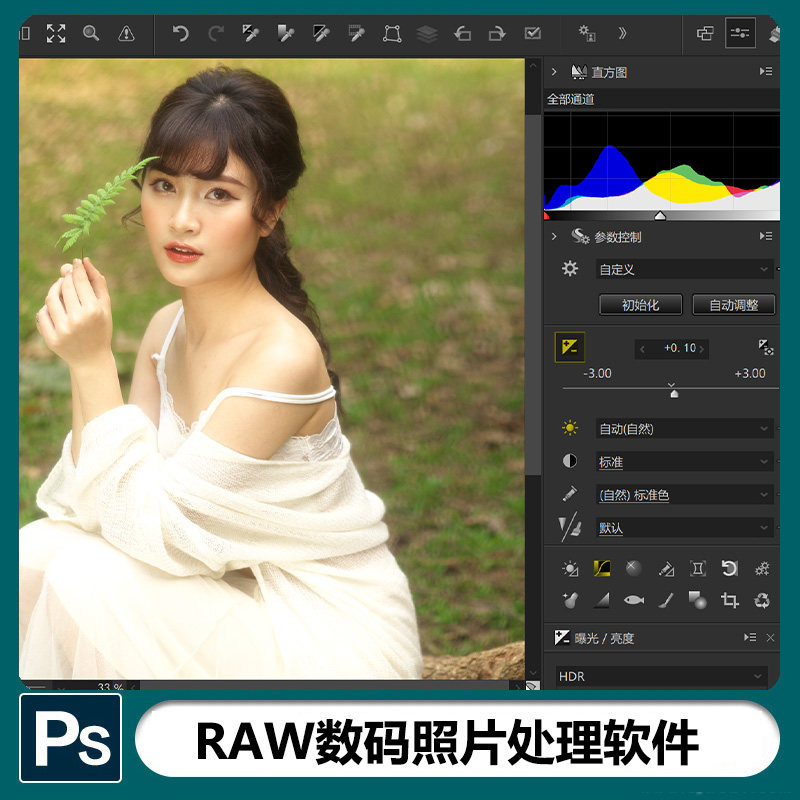The height and width of the screenshot is (800, 800).
Task: Open the 直方图 panel options menu
Action: (765, 71)
